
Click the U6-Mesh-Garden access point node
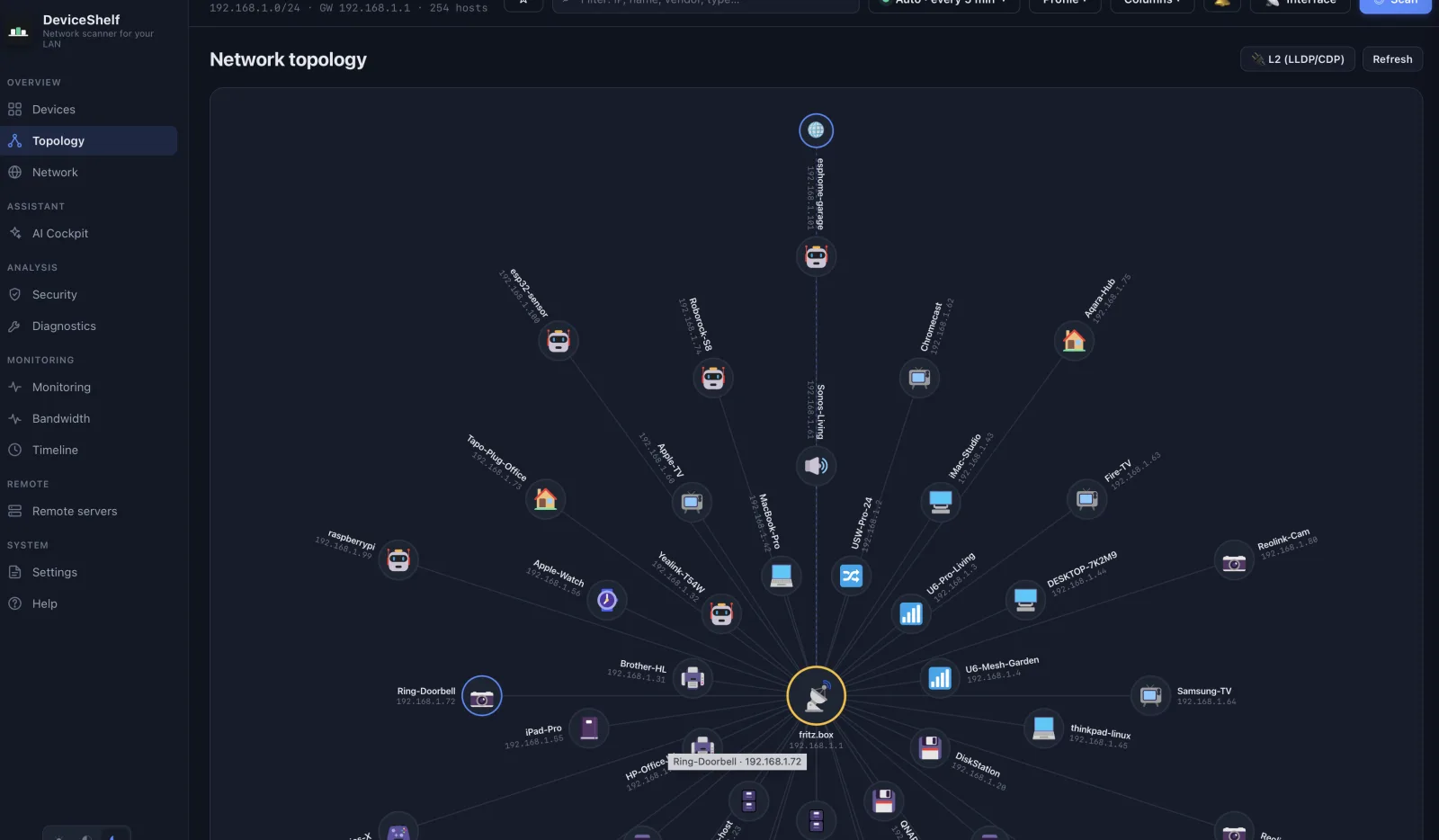[x=940, y=678]
